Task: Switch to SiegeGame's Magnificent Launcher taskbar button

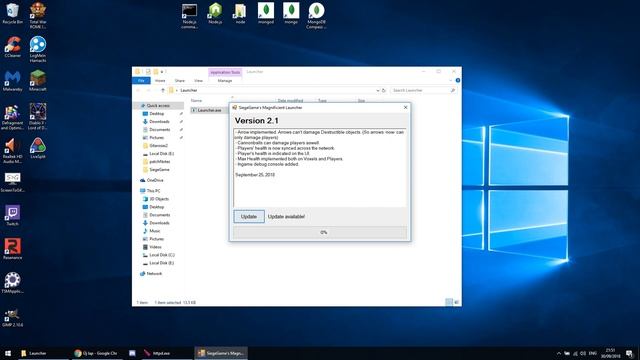Action: [221, 353]
